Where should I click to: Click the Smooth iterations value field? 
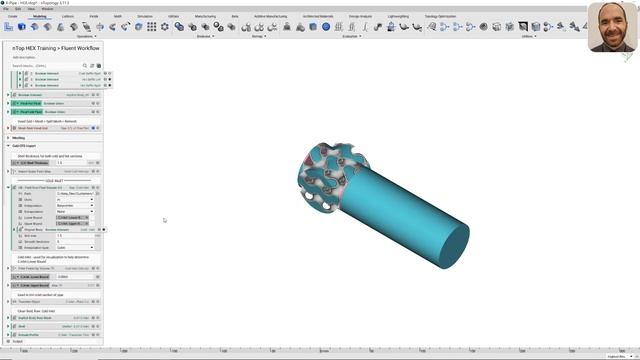75,242
